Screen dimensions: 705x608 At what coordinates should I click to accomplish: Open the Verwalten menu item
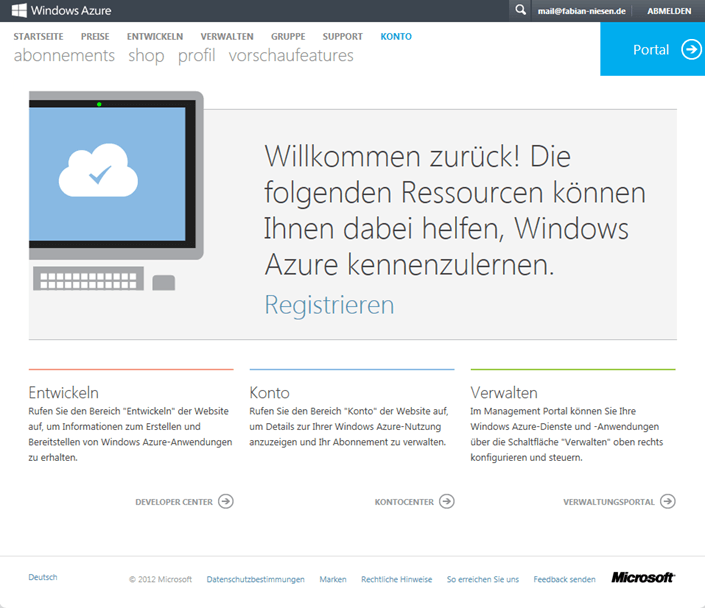(x=227, y=36)
